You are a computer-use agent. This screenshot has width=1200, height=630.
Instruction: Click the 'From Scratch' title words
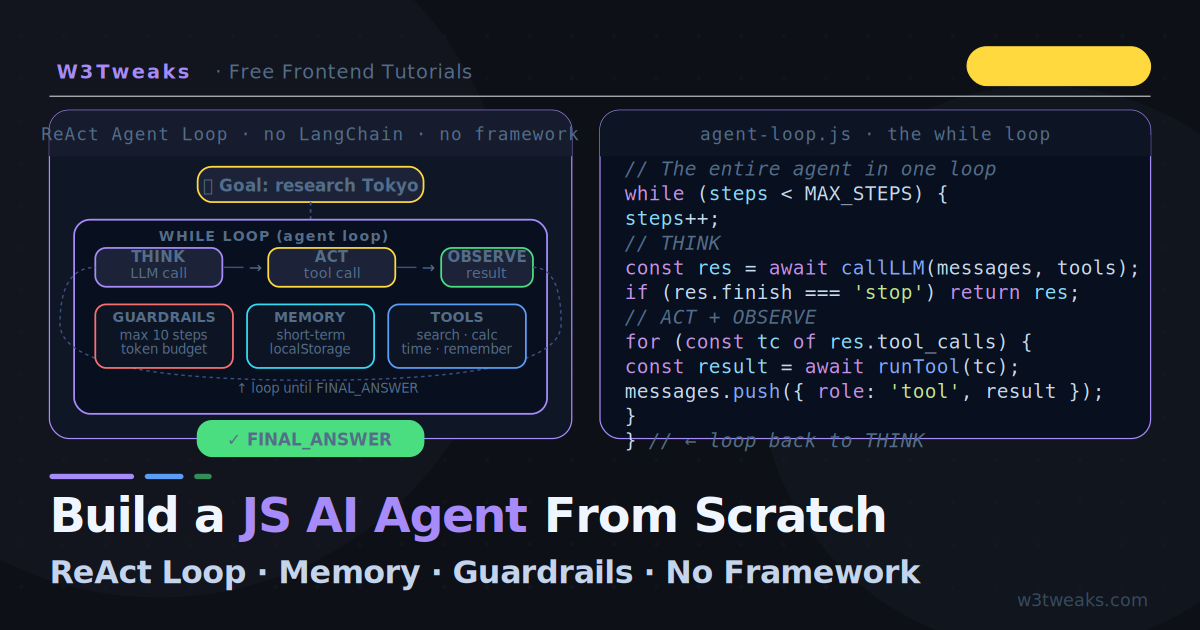pos(715,516)
